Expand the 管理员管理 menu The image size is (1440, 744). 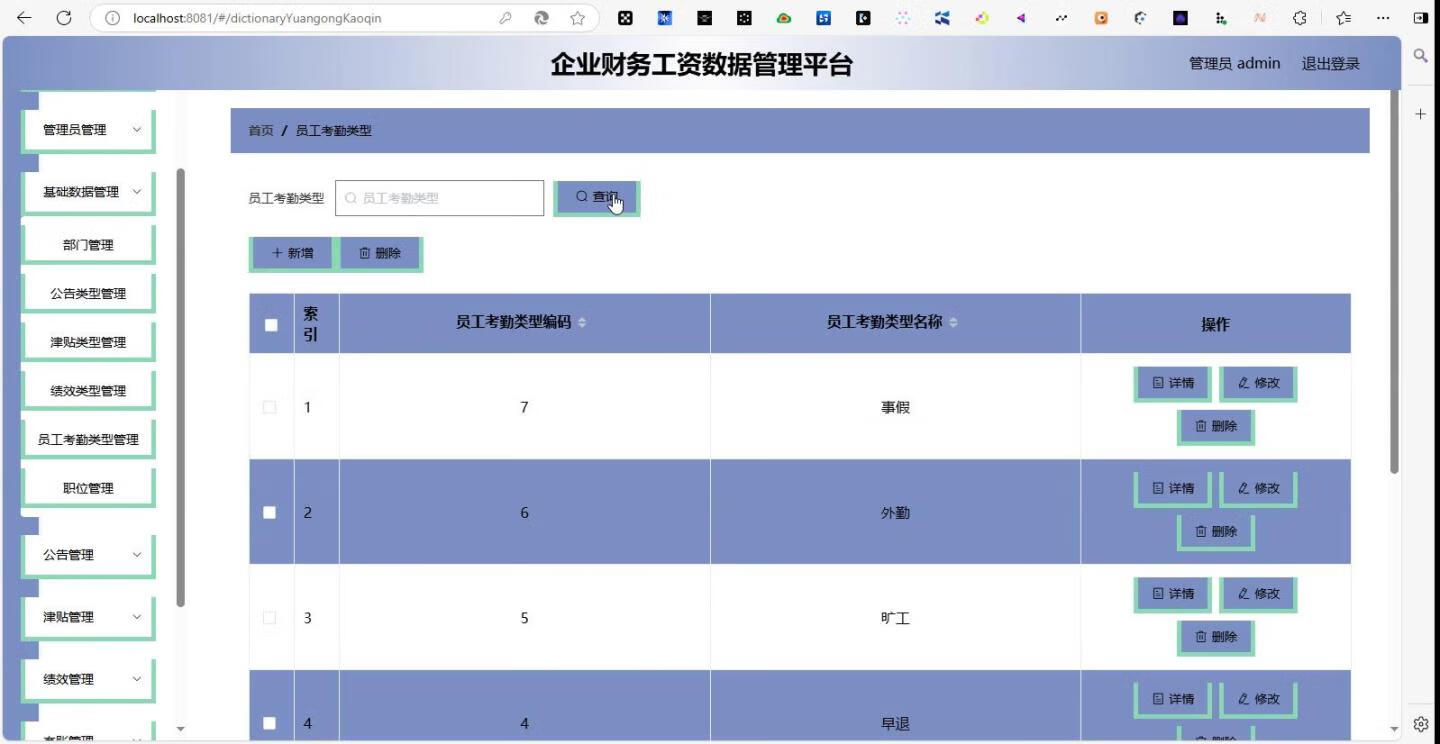[x=88, y=130]
